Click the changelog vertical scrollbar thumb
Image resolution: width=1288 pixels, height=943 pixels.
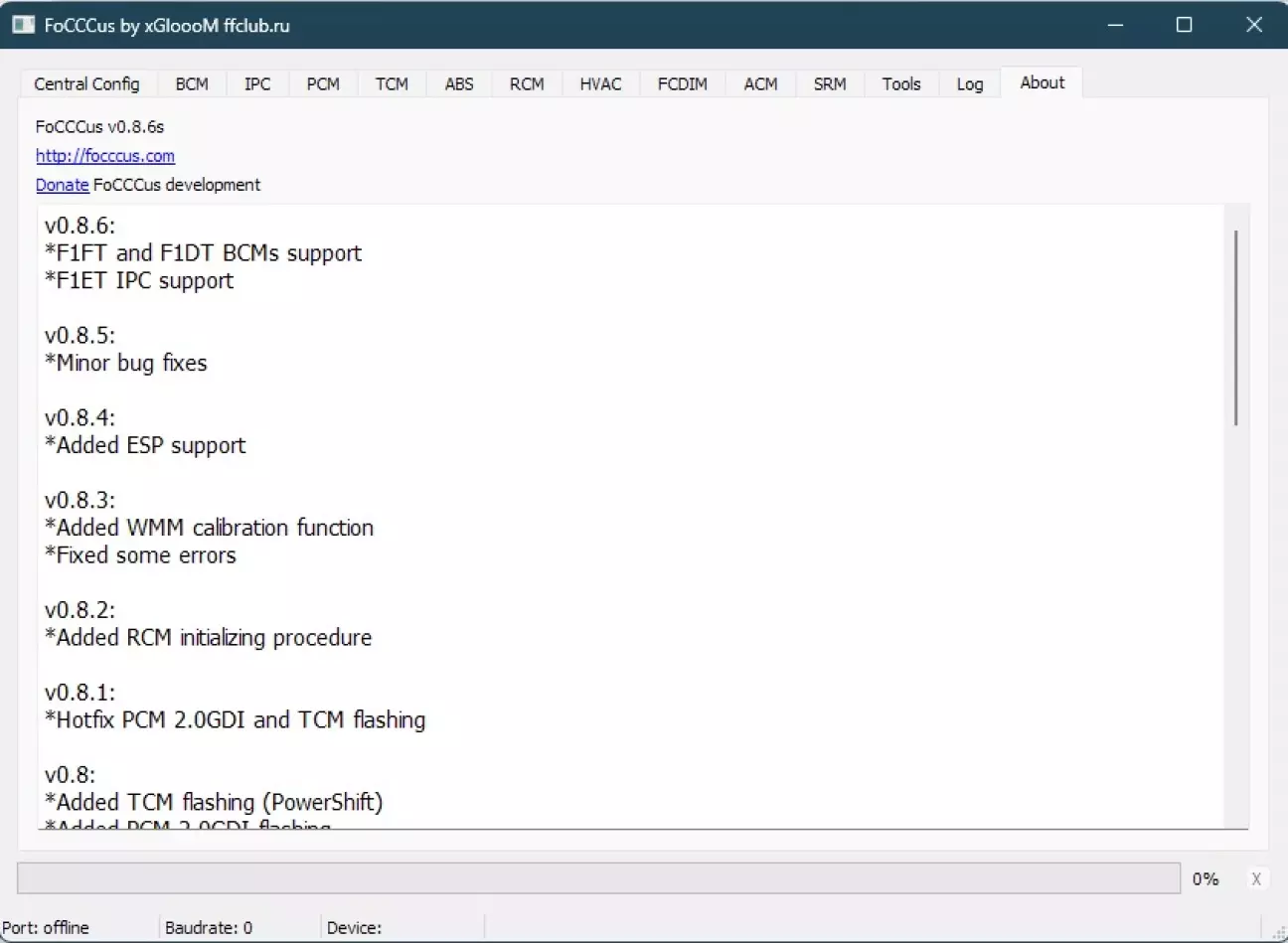(x=1235, y=328)
